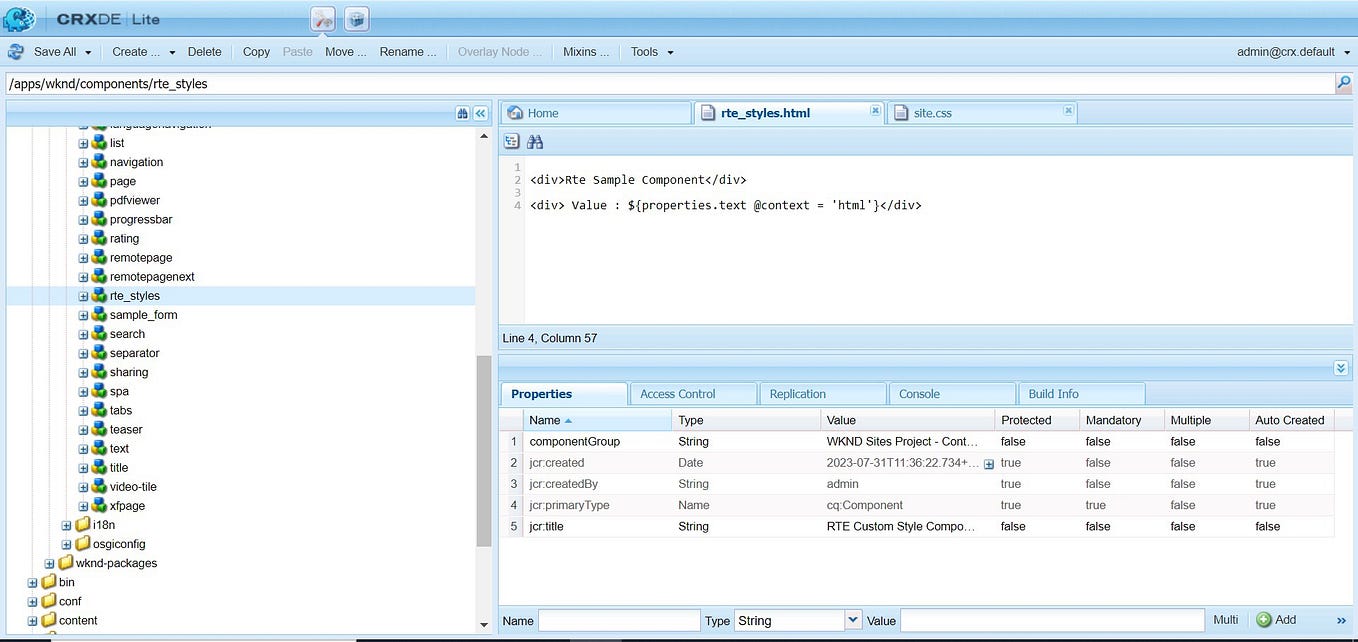1358x642 pixels.
Task: Click the pdfviewer component node icon
Action: (99, 200)
